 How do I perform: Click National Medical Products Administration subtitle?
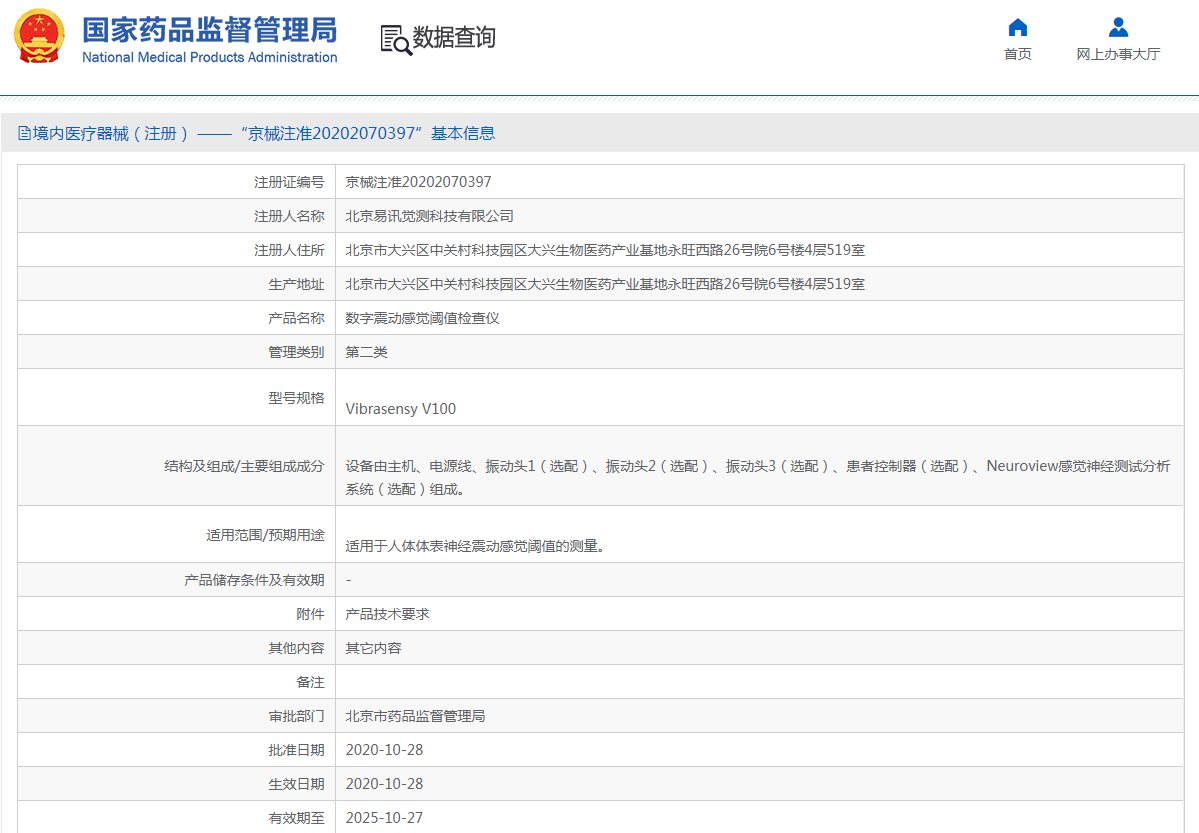click(210, 57)
